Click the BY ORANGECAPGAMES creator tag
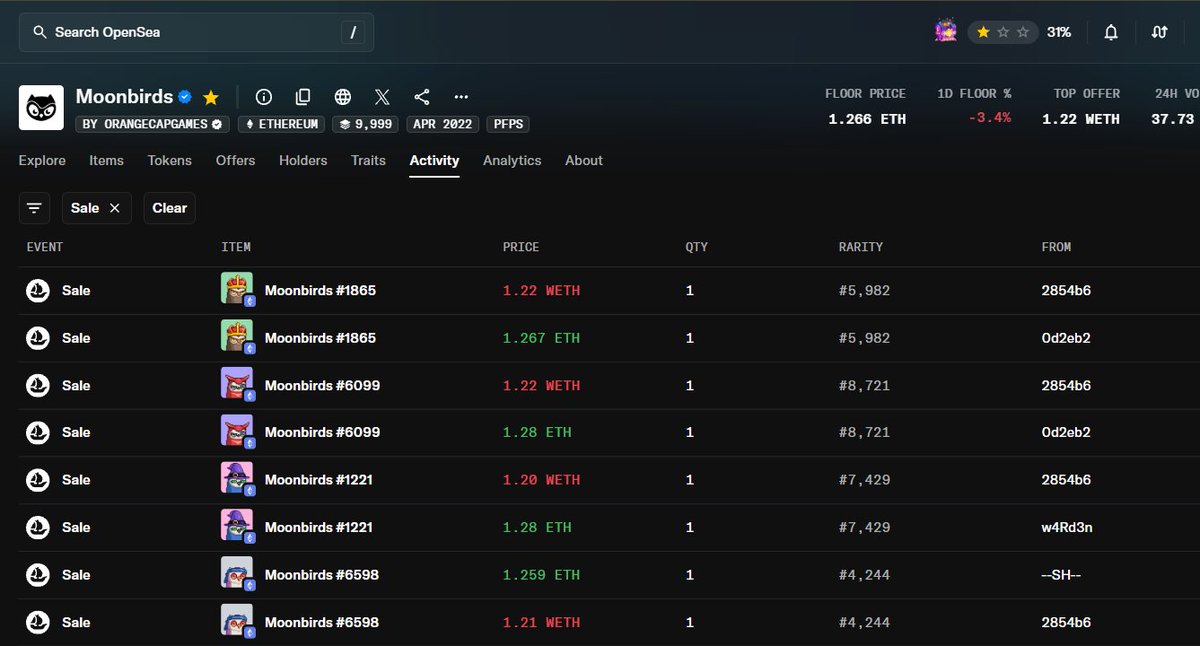Screen dimensions: 1200x646 pos(152,124)
